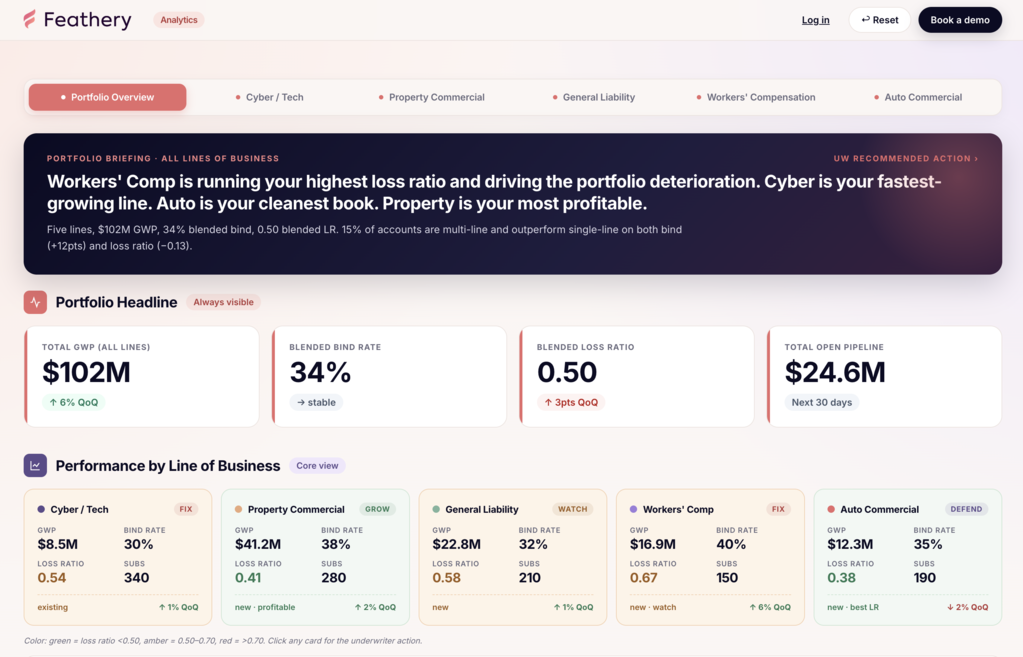This screenshot has width=1023, height=657.
Task: Open the Workers' Comp performance card
Action: [710, 558]
